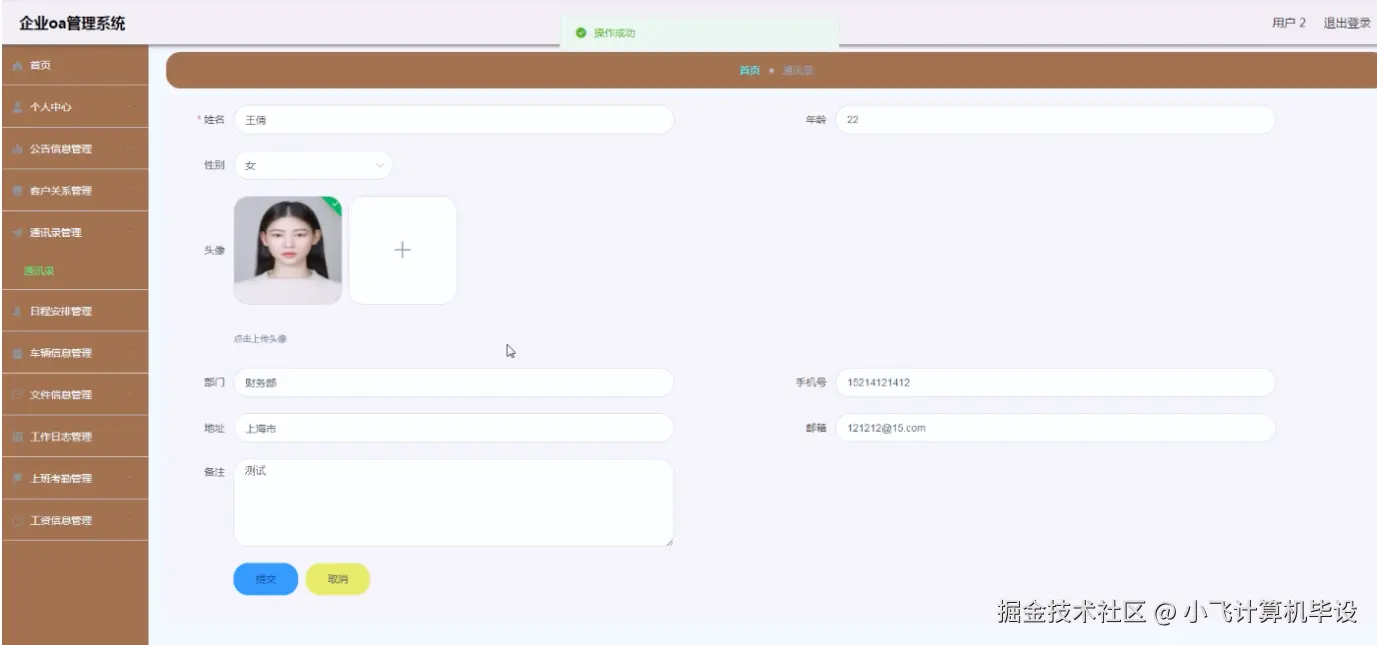Viewport: 1377px width, 645px height.
Task: Click the 邮箱 field showing 121212@15.com
Action: tap(1055, 428)
